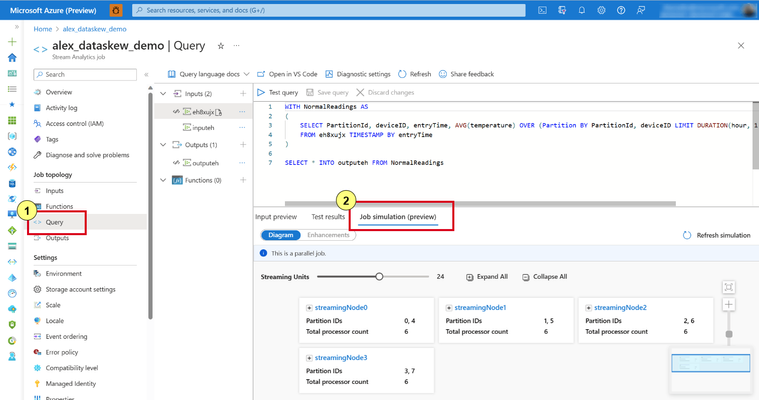
Task: Expand the streamingNode0 box
Action: tap(309, 308)
